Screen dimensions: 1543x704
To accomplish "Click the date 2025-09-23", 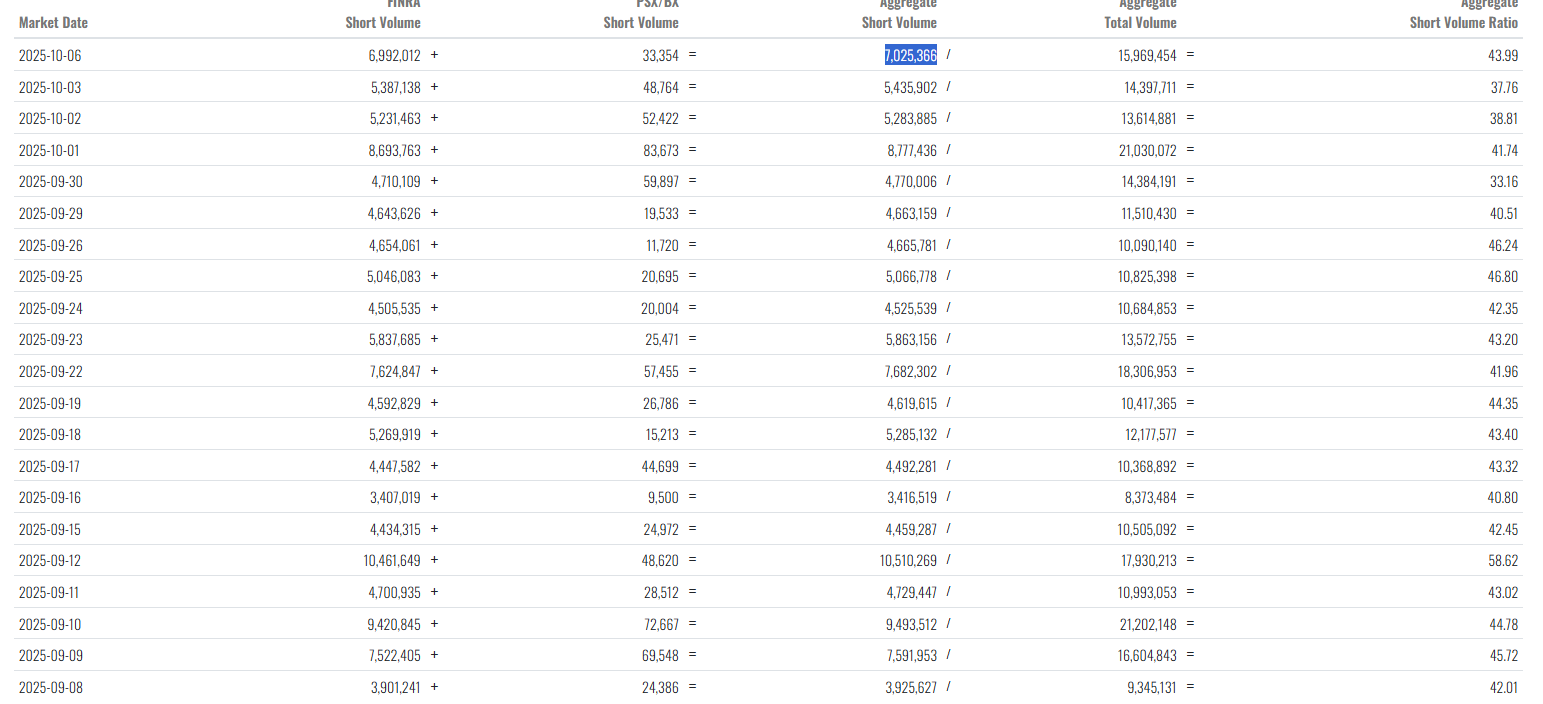I will pos(50,340).
